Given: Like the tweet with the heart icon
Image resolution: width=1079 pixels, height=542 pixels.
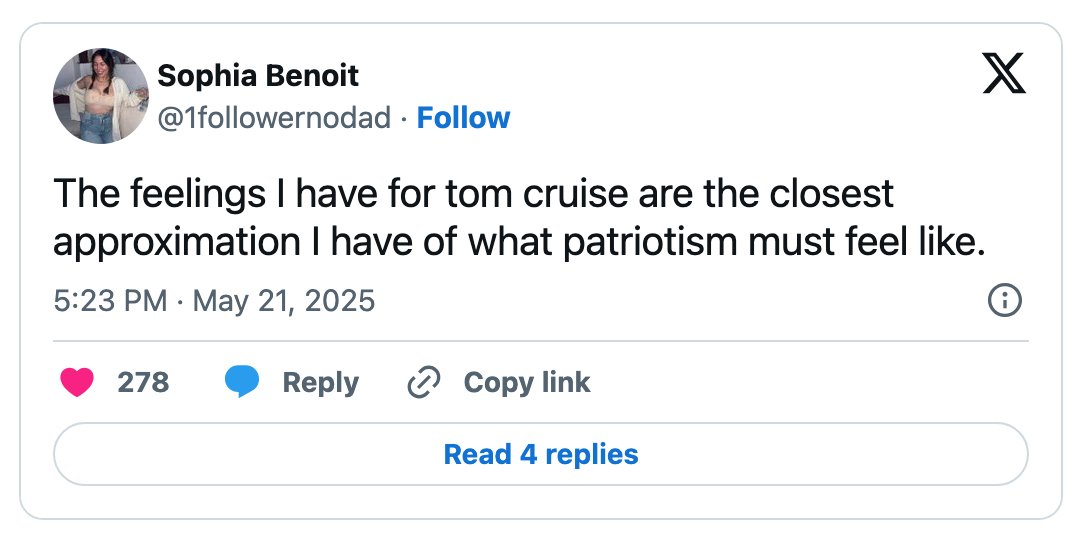Looking at the screenshot, I should pos(77,382).
